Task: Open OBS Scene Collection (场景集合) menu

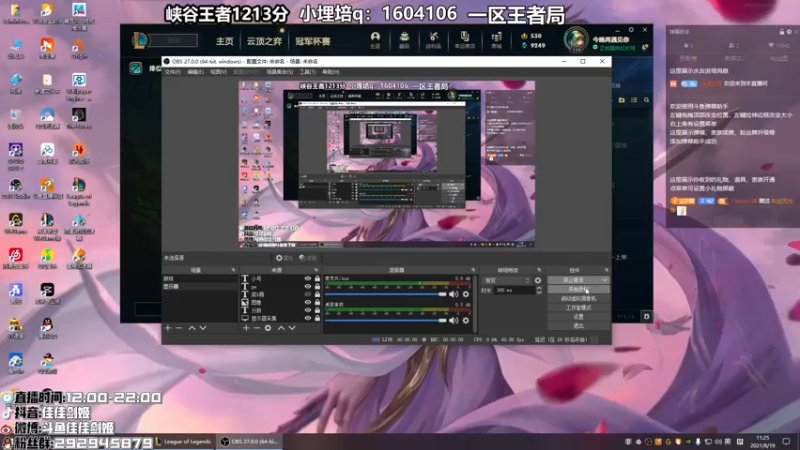Action: point(280,72)
